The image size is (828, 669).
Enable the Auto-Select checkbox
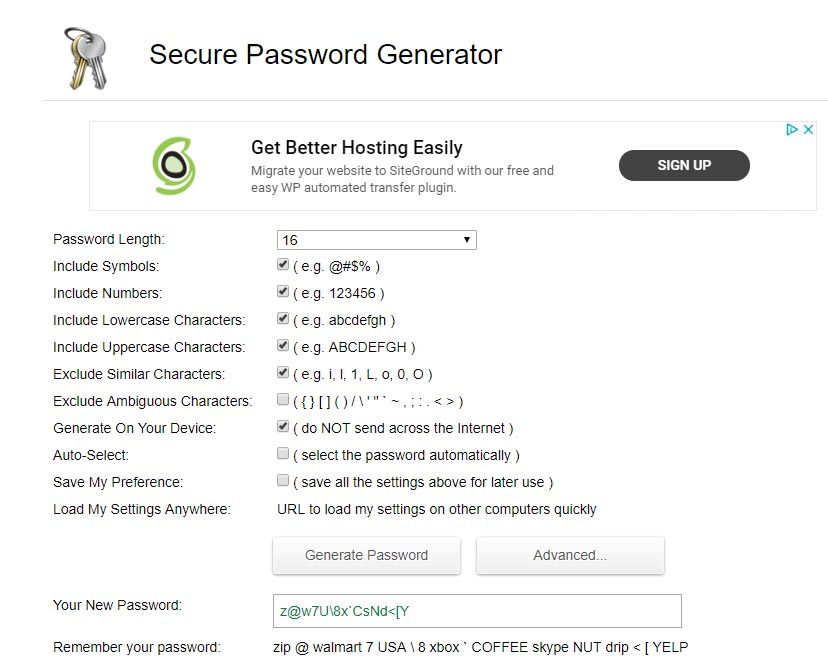[283, 455]
